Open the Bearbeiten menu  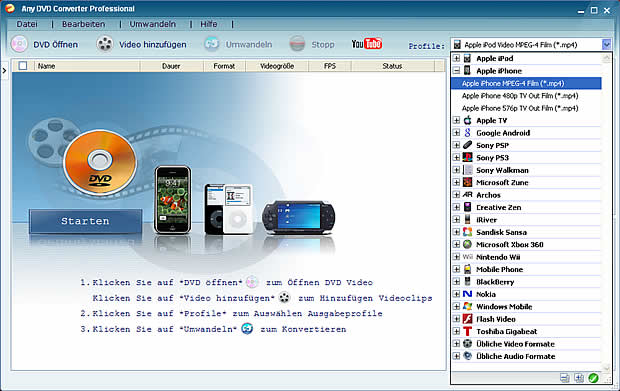coord(83,24)
